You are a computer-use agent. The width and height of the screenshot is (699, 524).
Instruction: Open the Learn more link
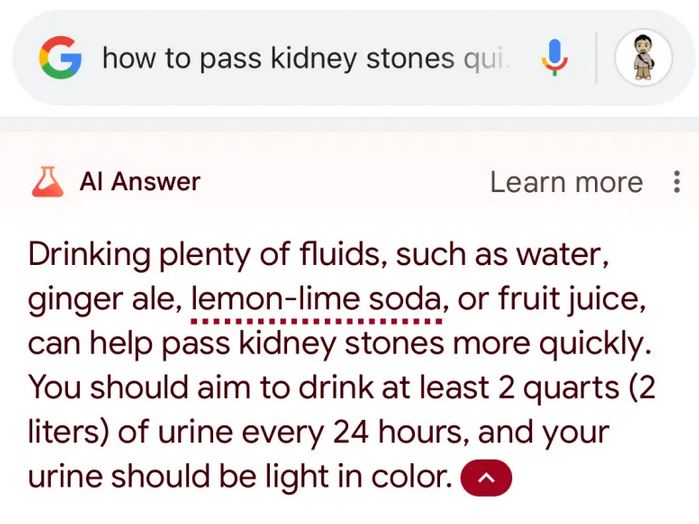tap(566, 182)
